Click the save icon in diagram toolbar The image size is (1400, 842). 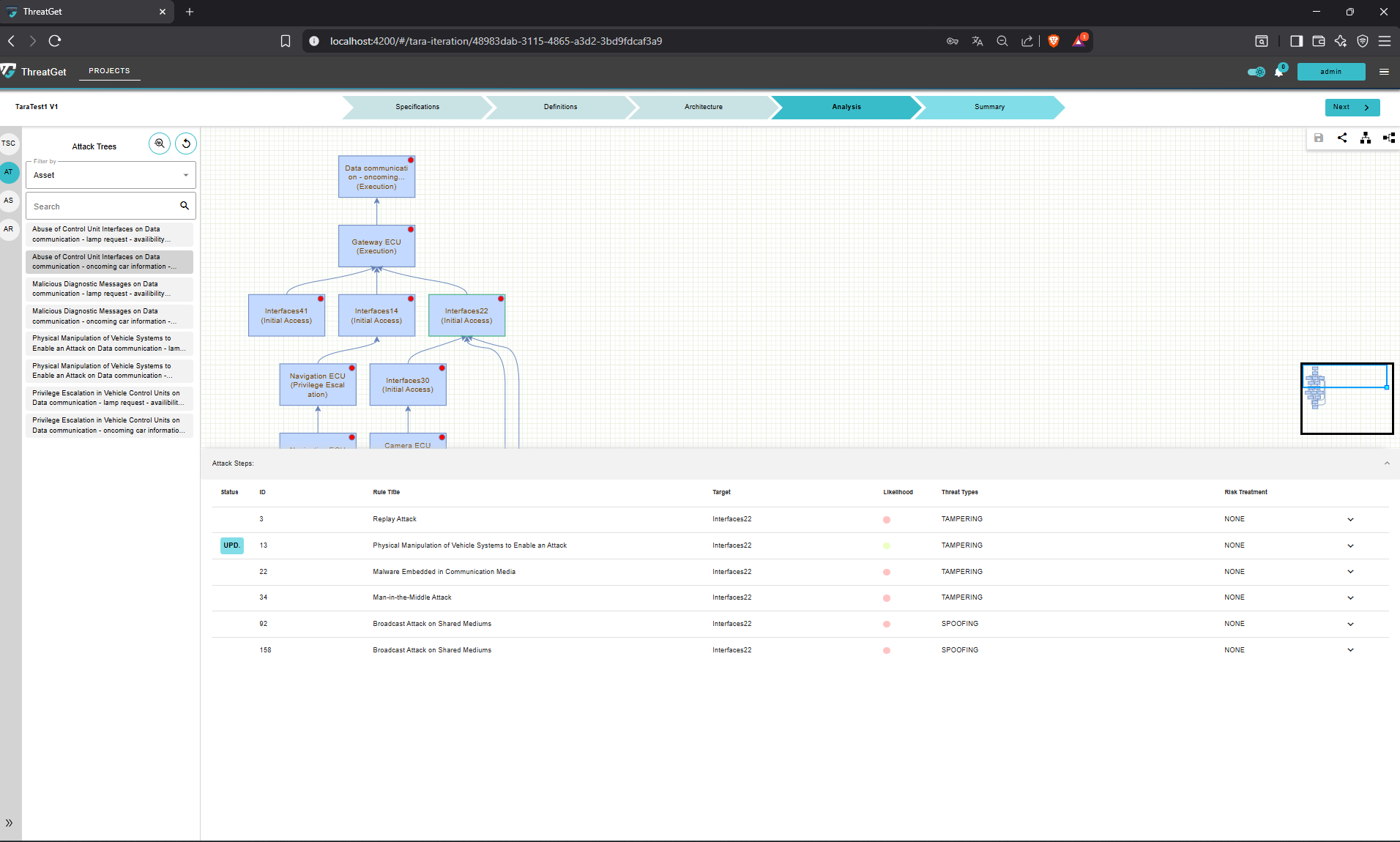click(1318, 138)
